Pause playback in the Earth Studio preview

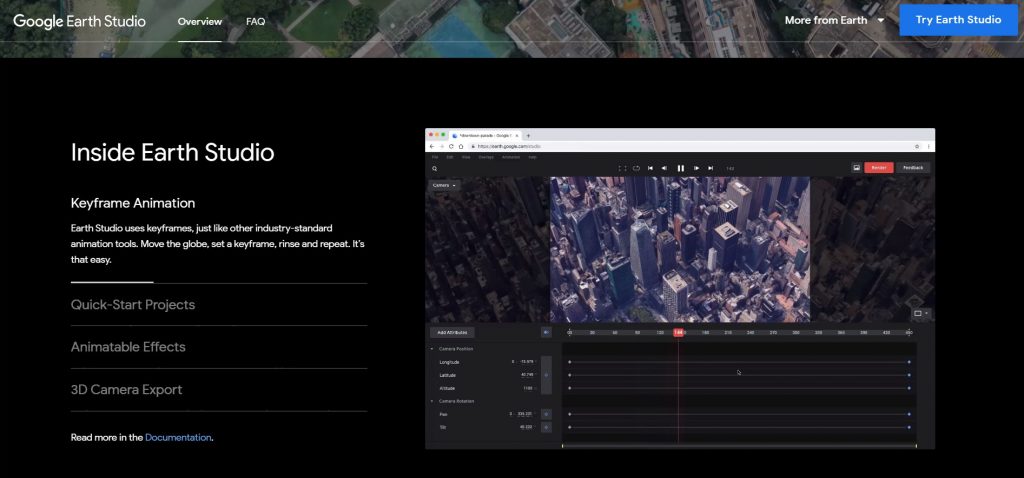coord(681,168)
